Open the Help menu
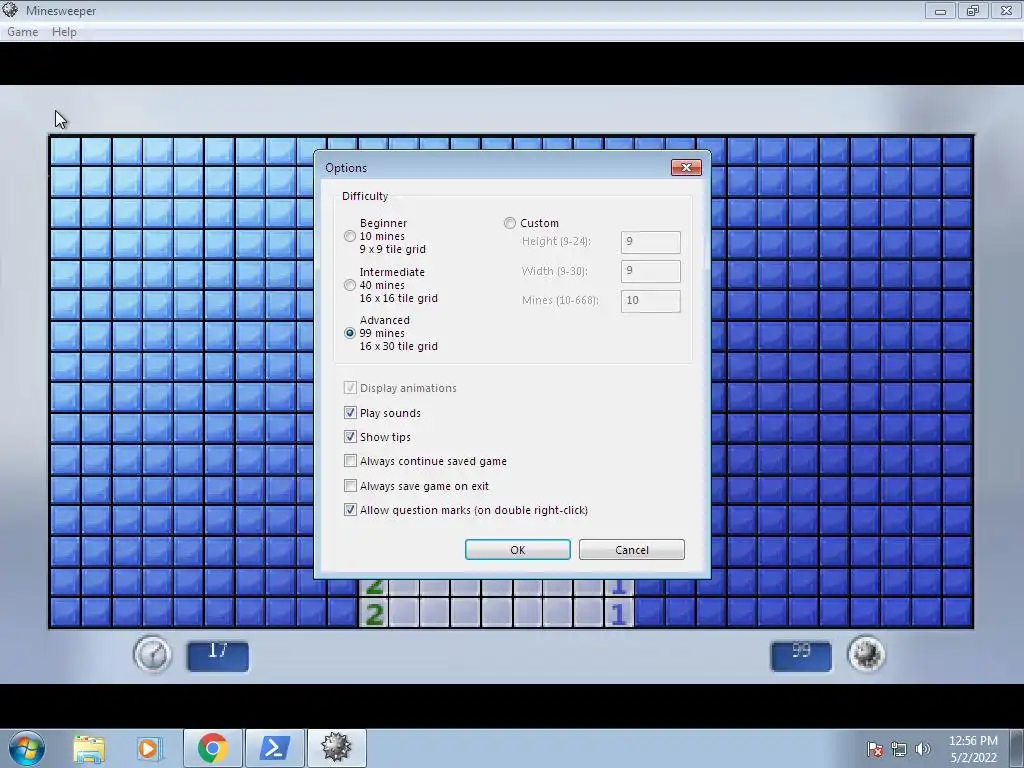The image size is (1024, 768). (x=64, y=32)
